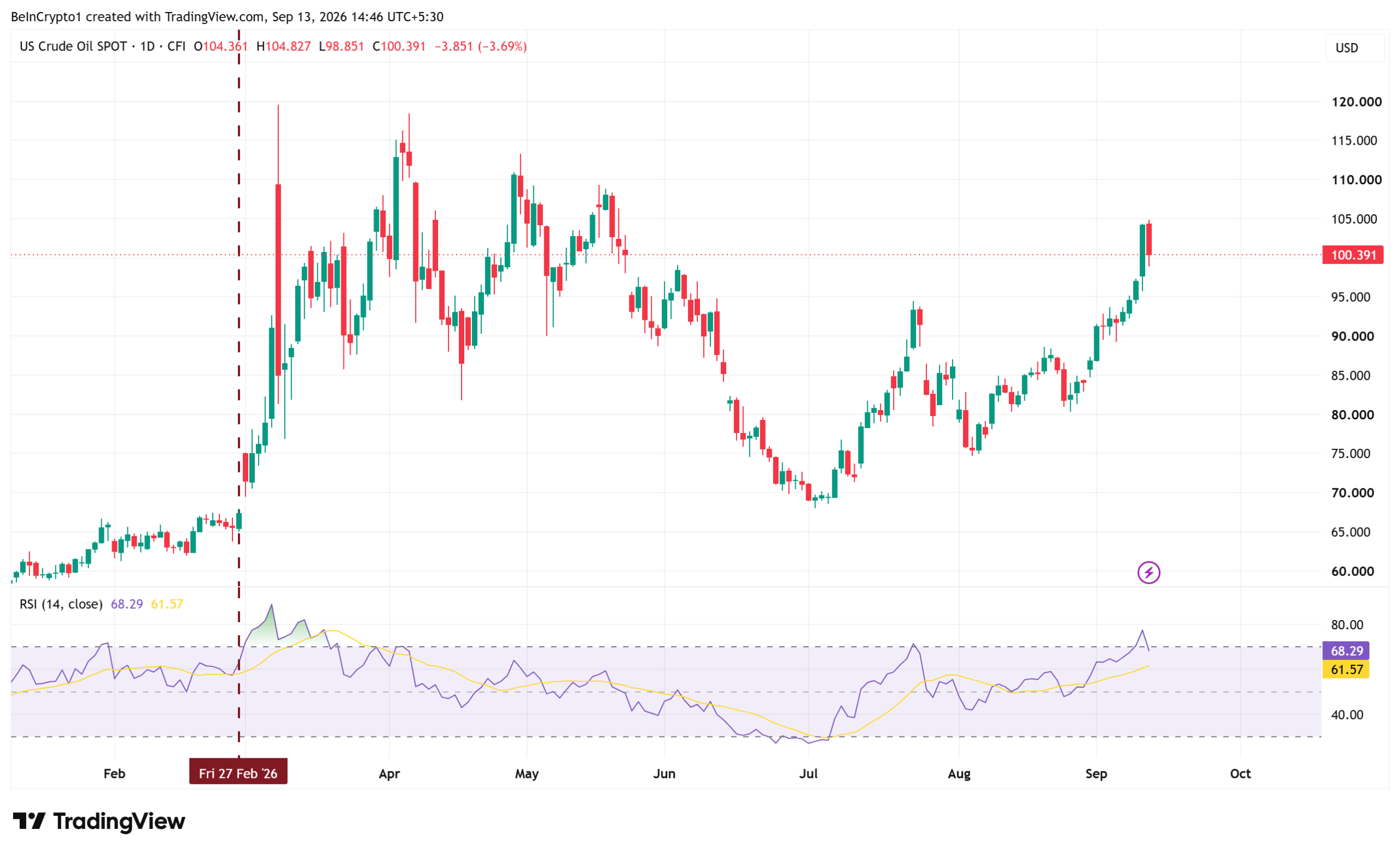The image size is (1400, 854).
Task: Click the RSI (14, close) indicator legend
Action: coord(61,604)
